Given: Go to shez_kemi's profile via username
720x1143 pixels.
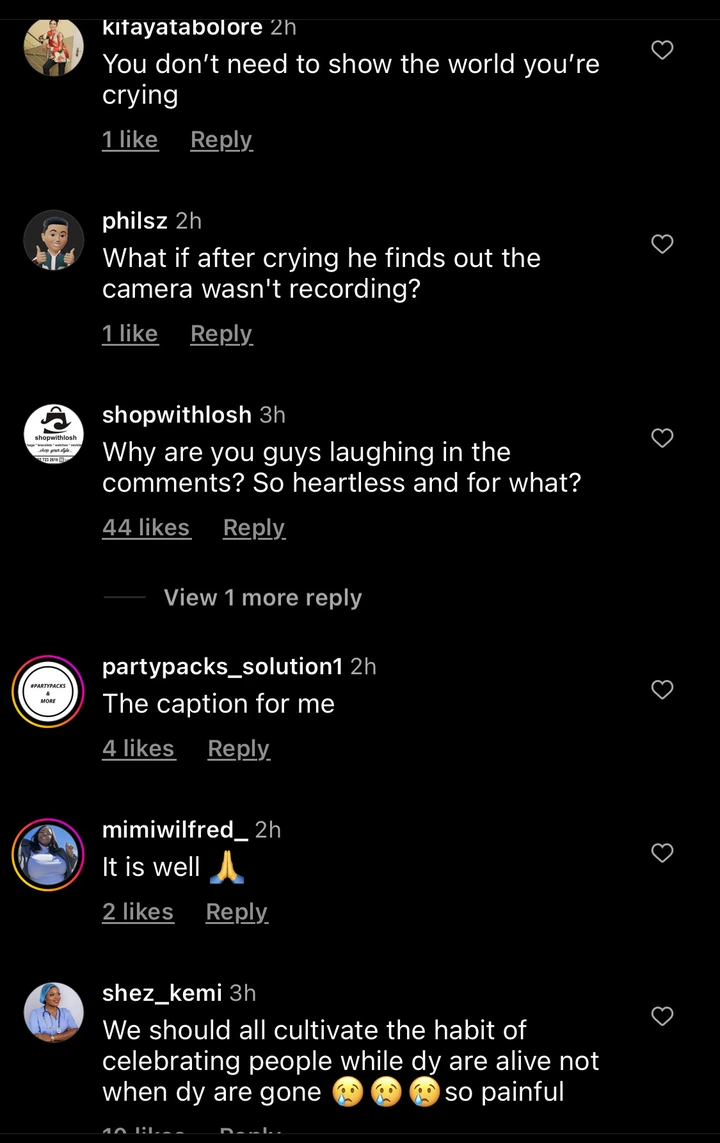Looking at the screenshot, I should (x=162, y=993).
